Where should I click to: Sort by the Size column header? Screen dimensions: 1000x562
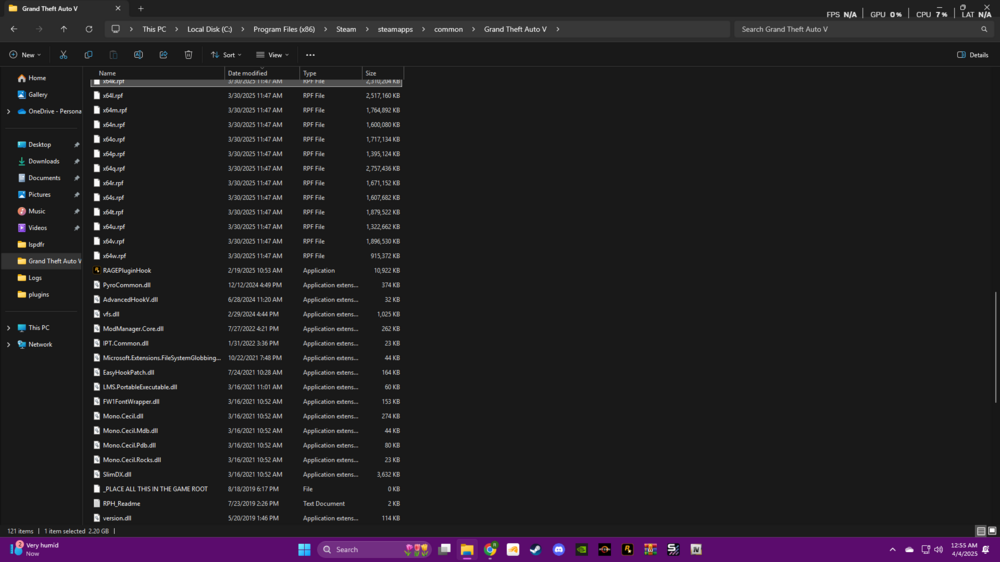tap(383, 73)
